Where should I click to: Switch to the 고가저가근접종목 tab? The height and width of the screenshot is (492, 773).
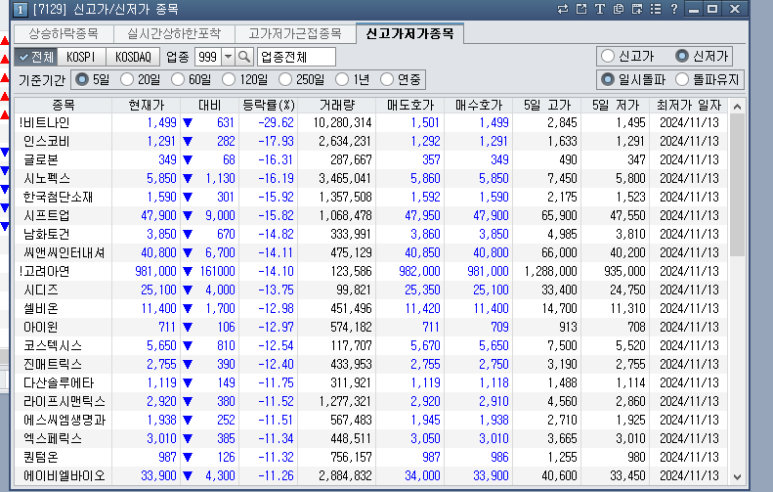(x=295, y=34)
